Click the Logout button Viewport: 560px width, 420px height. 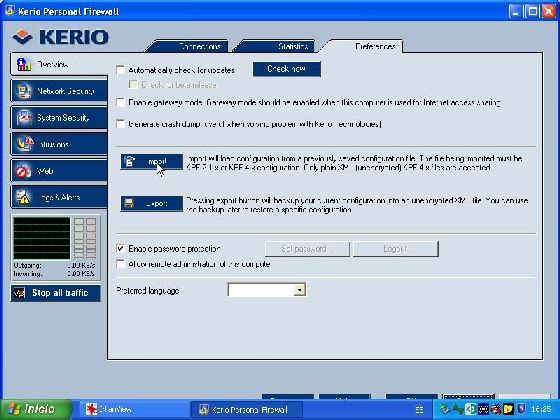click(396, 249)
